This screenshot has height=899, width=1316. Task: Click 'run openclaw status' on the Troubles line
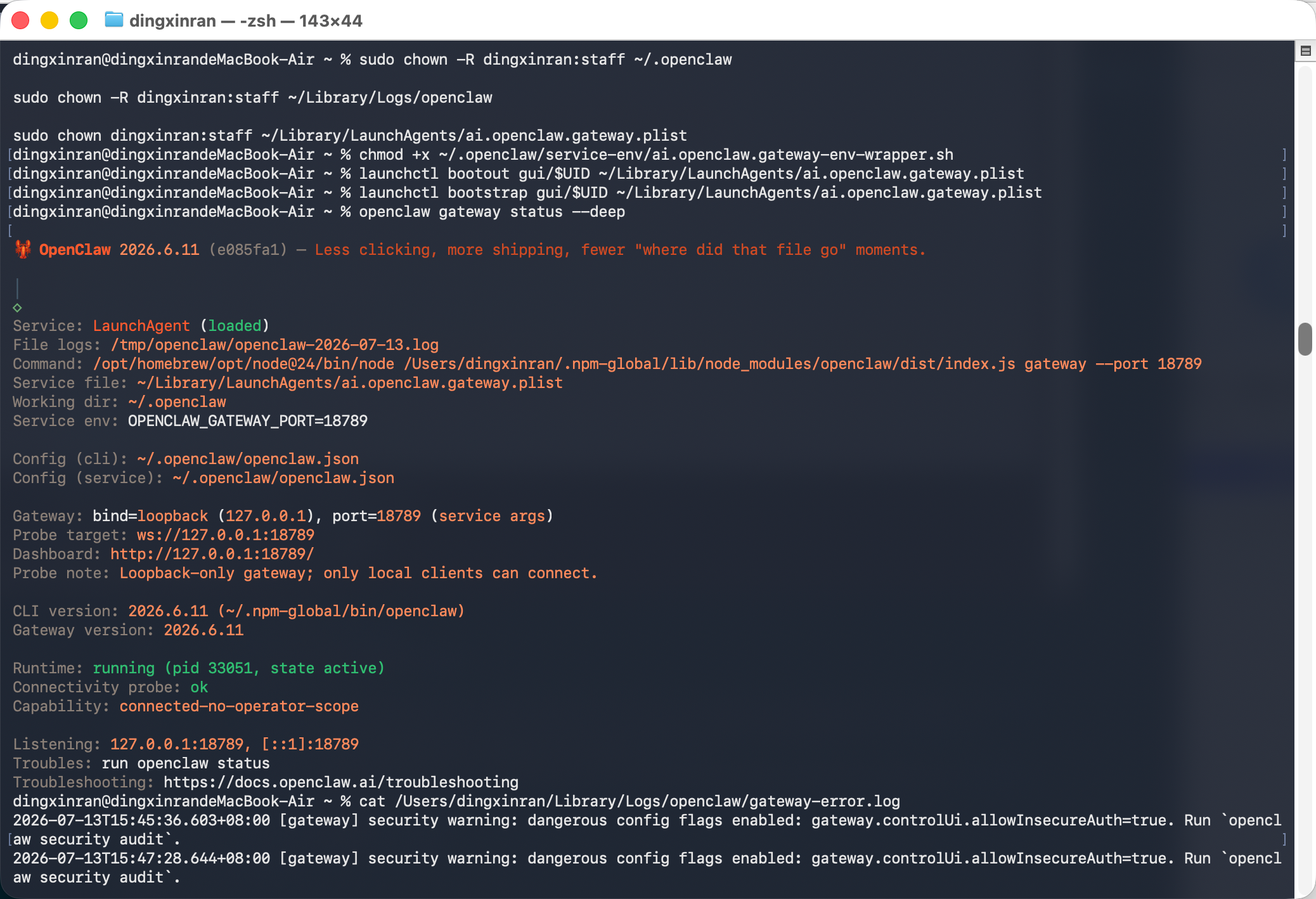pyautogui.click(x=186, y=763)
